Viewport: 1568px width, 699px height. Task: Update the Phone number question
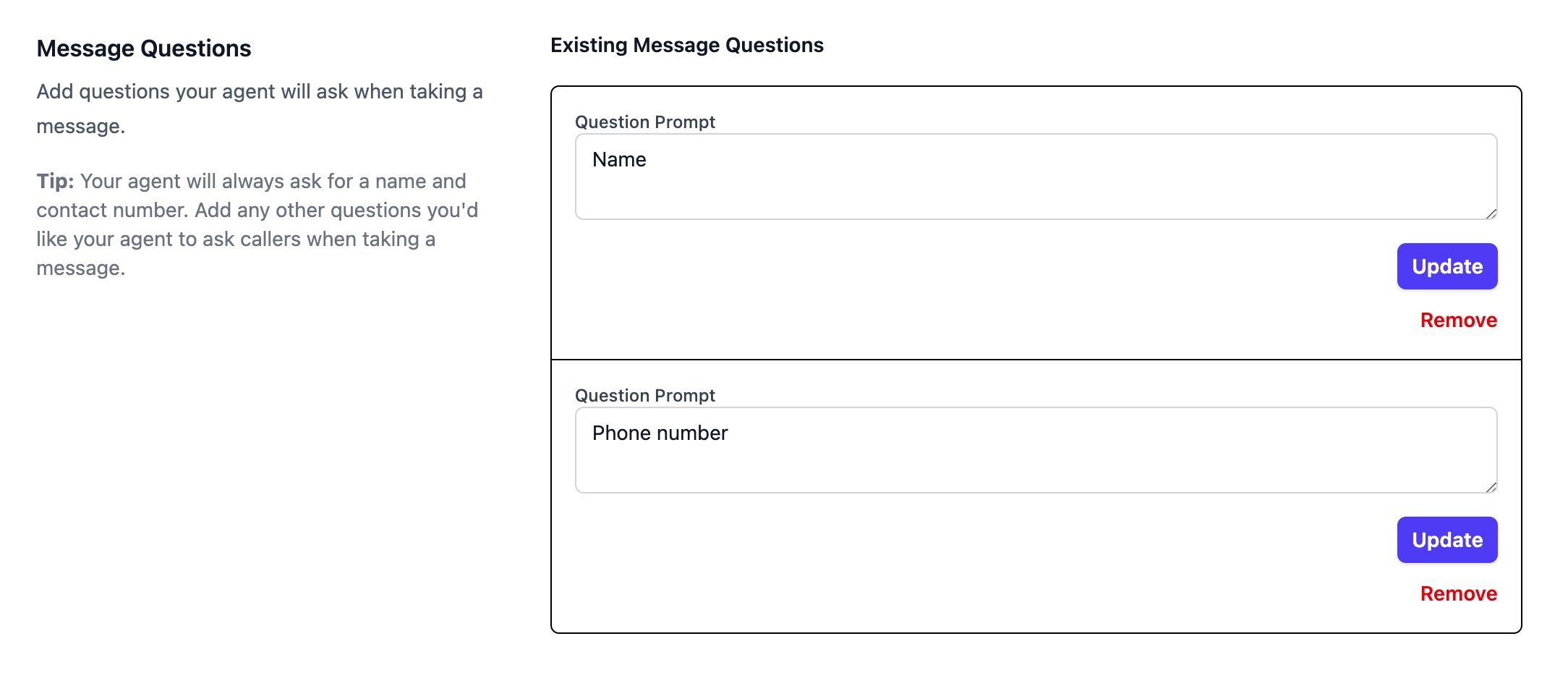click(x=1446, y=540)
